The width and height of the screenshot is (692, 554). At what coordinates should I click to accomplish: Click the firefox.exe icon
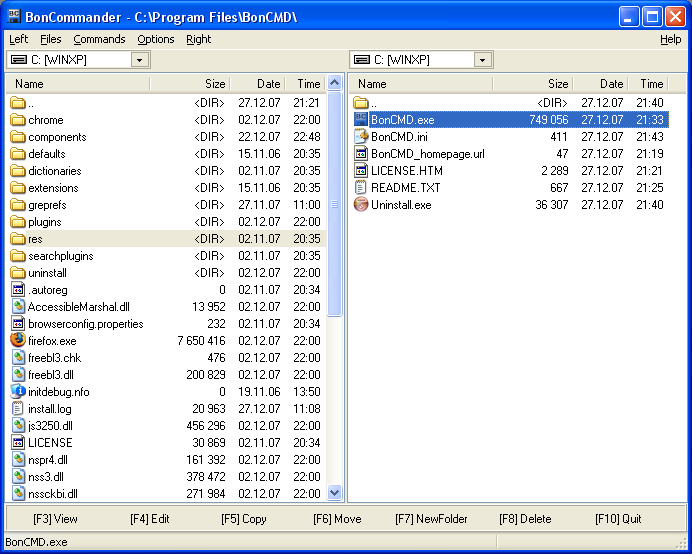coord(18,340)
